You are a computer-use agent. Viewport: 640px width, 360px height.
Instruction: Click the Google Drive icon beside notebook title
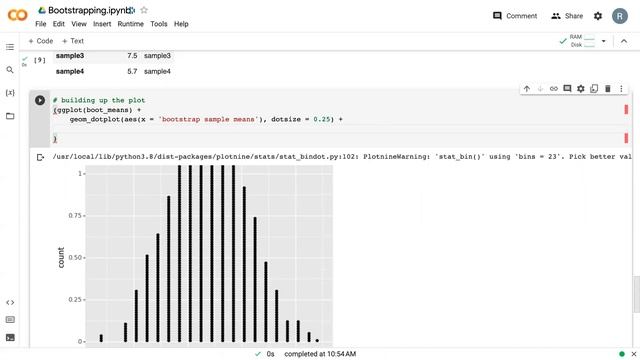tap(42, 10)
